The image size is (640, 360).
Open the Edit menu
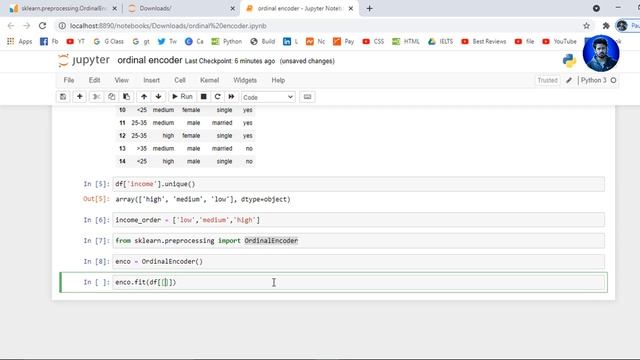[94, 80]
